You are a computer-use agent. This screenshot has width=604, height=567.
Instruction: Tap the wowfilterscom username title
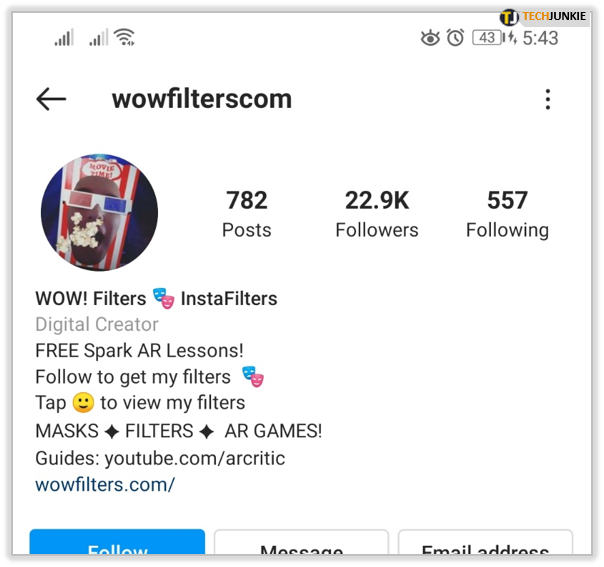202,99
